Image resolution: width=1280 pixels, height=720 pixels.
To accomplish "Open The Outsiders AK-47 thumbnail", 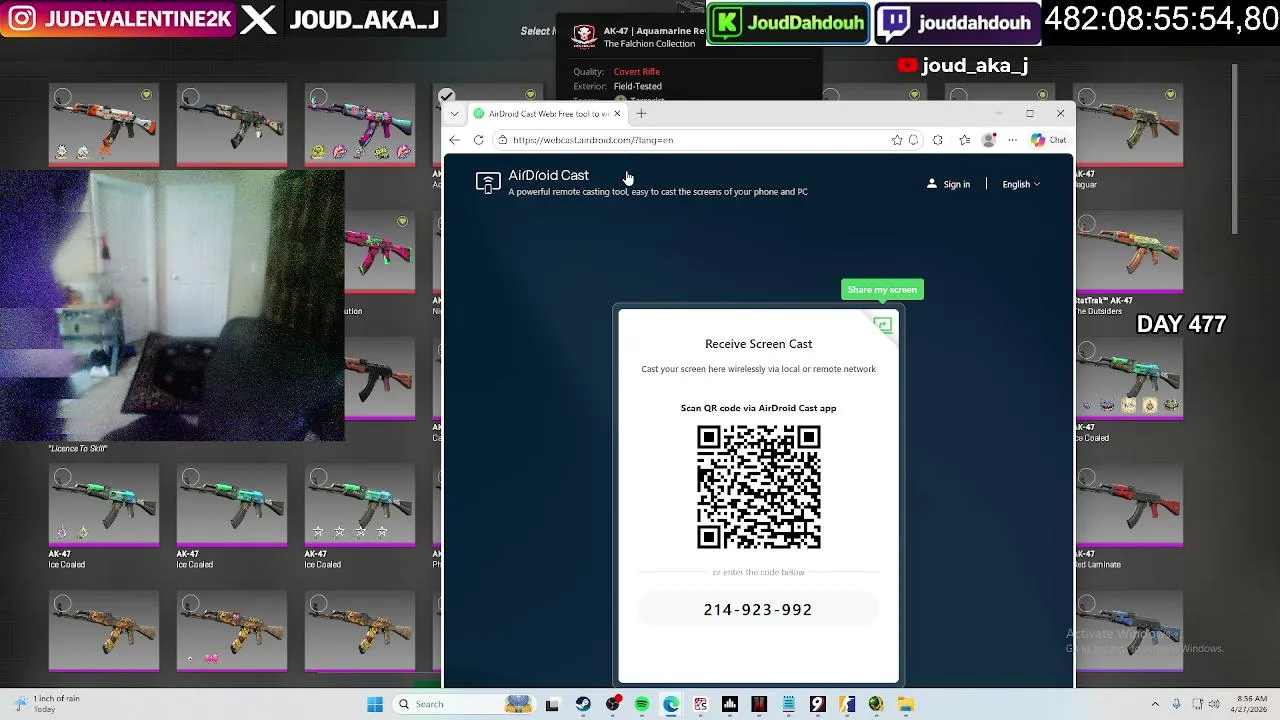I will tap(1130, 253).
